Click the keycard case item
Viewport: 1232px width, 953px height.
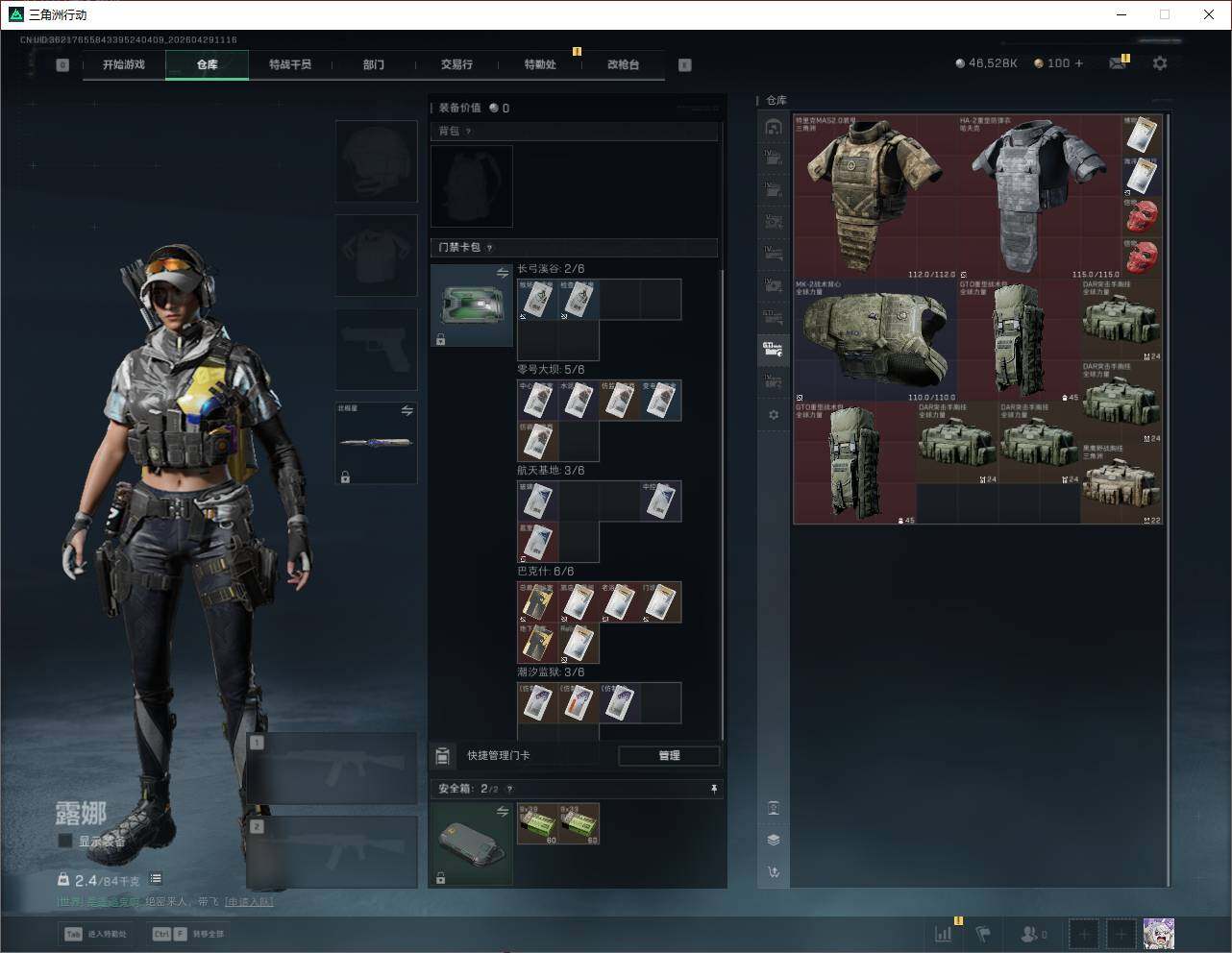472,305
